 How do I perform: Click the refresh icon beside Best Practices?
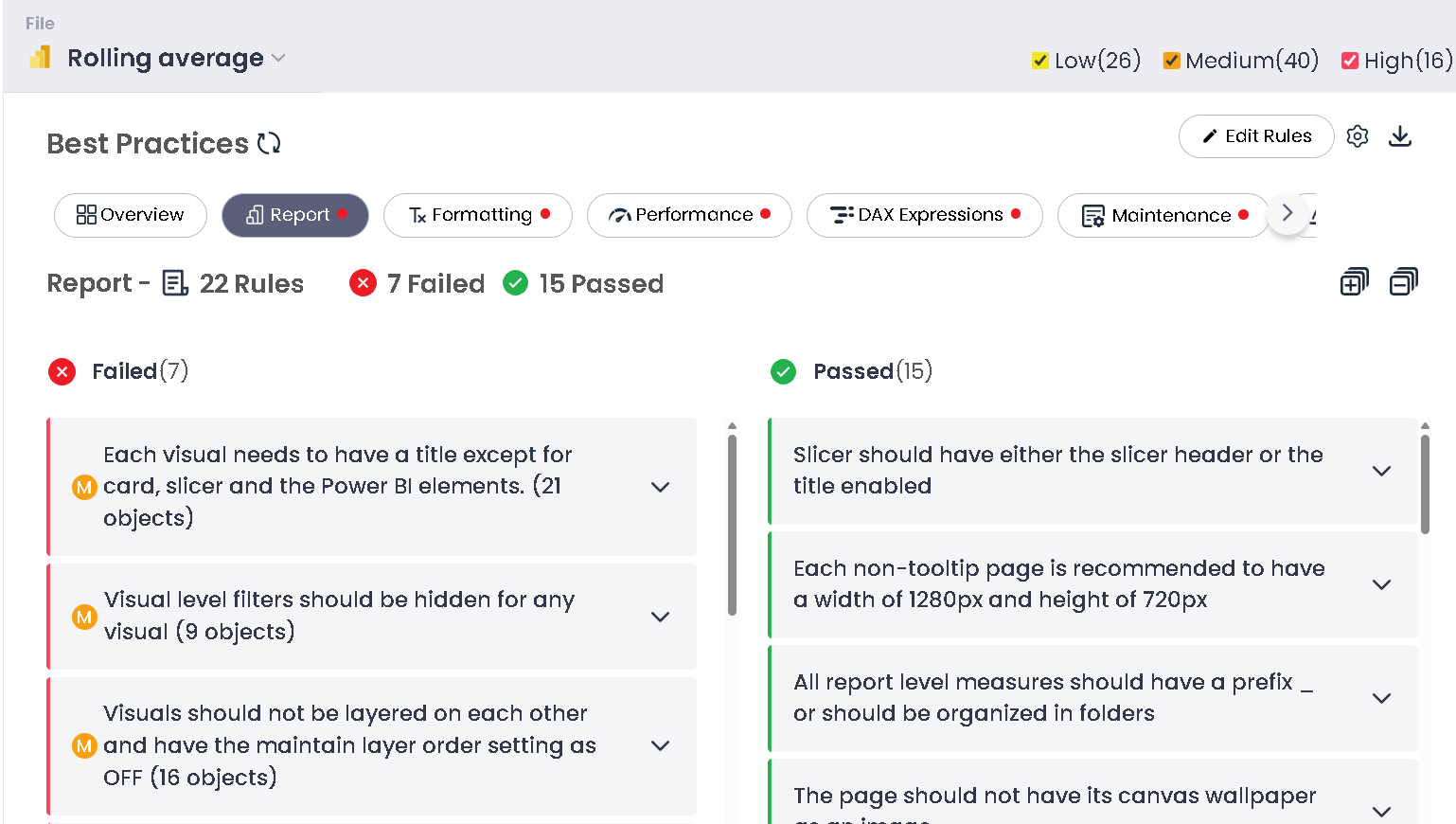point(269,143)
